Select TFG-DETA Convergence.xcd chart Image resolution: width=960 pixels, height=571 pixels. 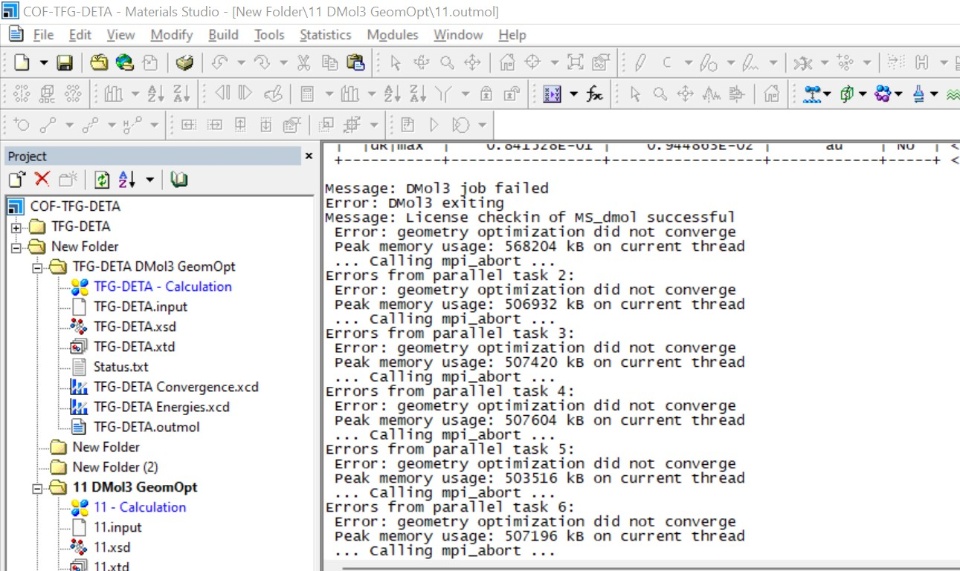176,387
